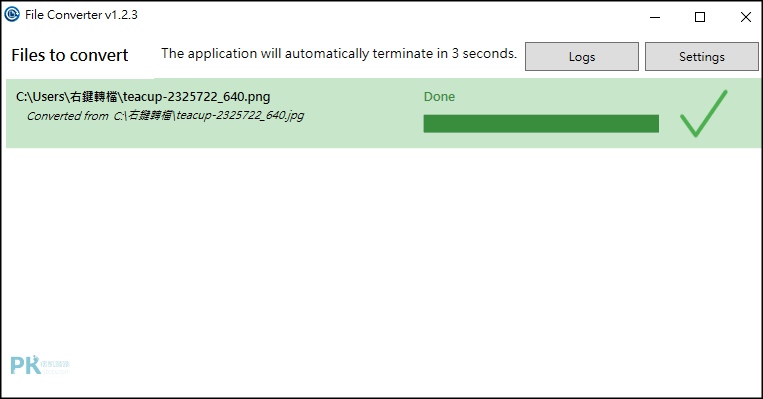Image resolution: width=763 pixels, height=399 pixels.
Task: Minimize the File Converter window
Action: coord(655,17)
